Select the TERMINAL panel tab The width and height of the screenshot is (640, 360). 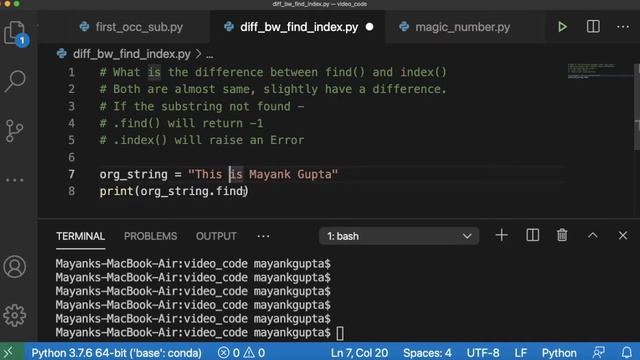80,236
